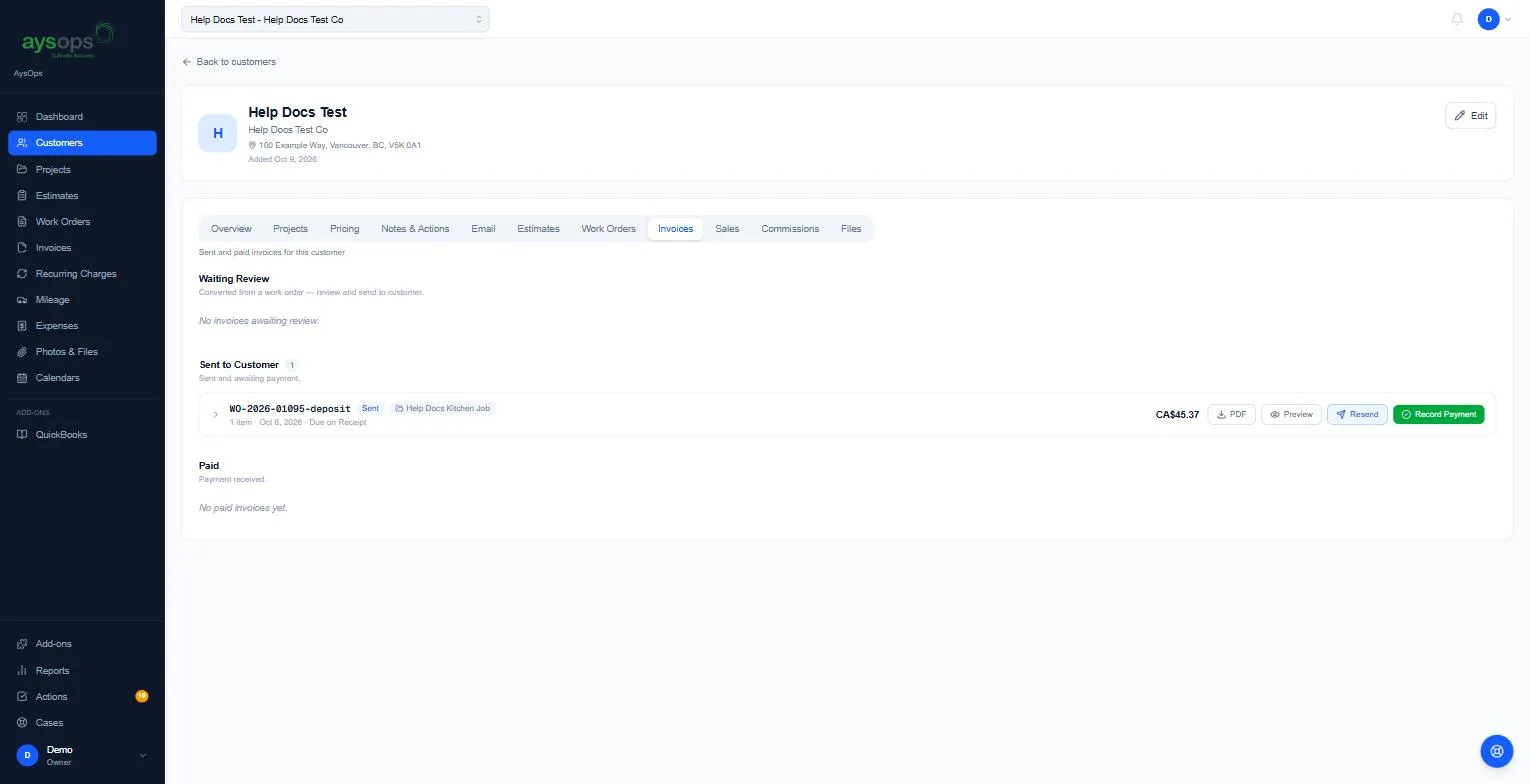Click the location pin icon by address
Screen dimensions: 1530x784
[x=252, y=145]
